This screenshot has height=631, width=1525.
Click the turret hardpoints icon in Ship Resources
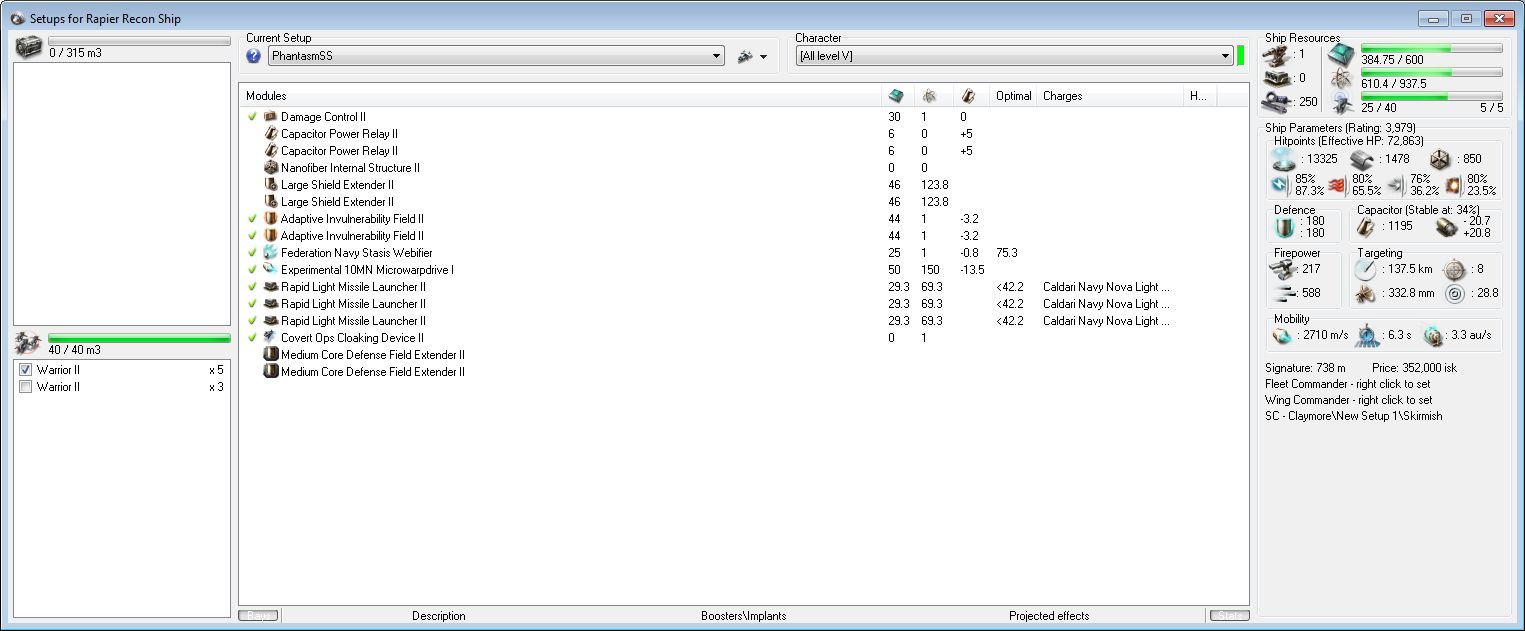(1276, 54)
